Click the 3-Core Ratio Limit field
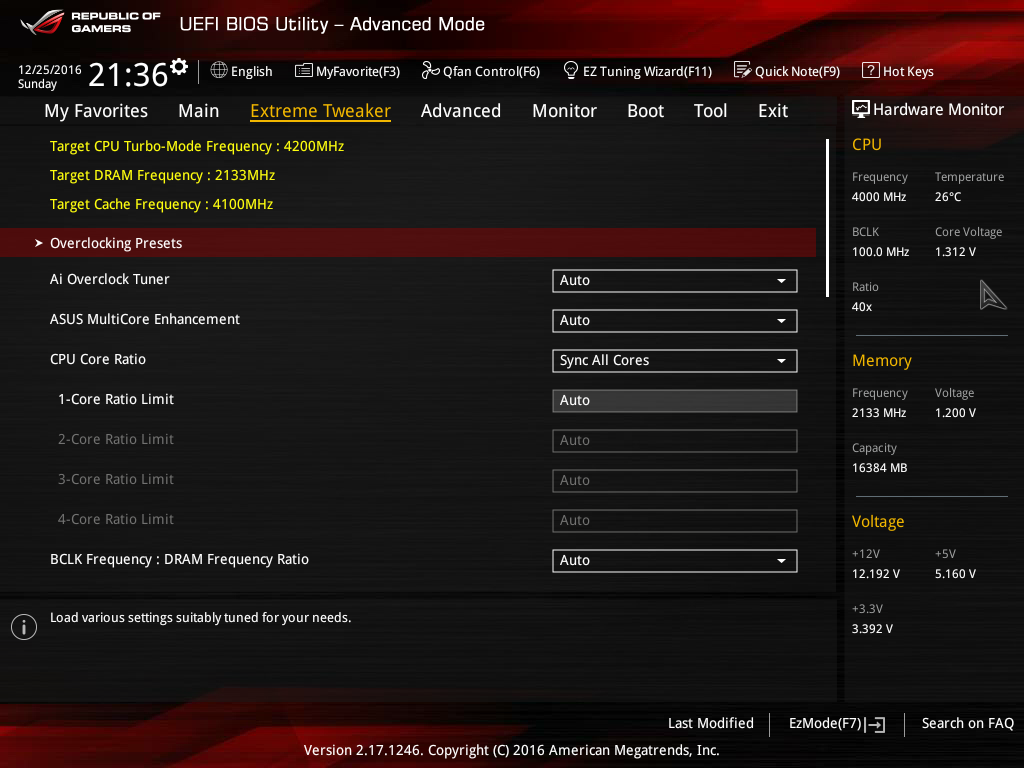Image resolution: width=1024 pixels, height=768 pixels. tap(675, 481)
